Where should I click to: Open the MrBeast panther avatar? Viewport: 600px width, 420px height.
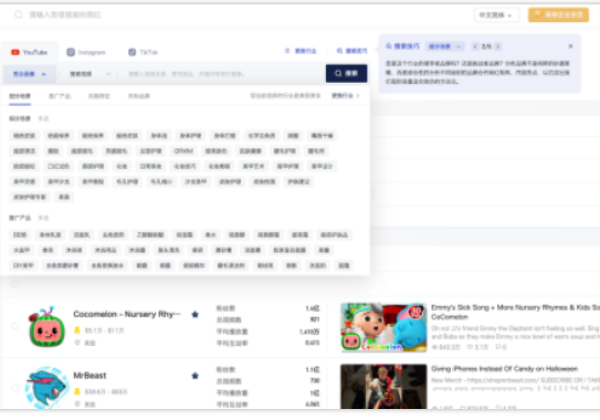(47, 387)
